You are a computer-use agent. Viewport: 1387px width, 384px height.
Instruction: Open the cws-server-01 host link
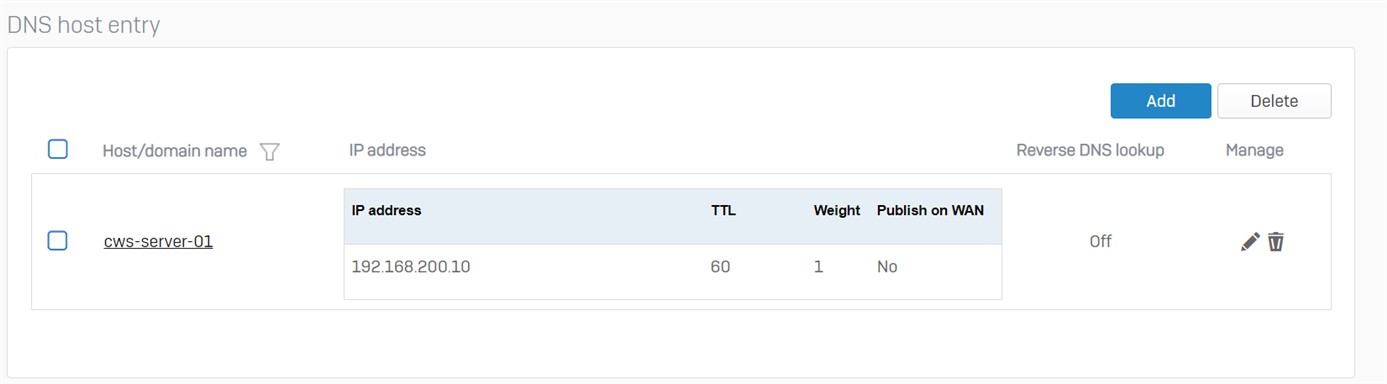pos(158,241)
